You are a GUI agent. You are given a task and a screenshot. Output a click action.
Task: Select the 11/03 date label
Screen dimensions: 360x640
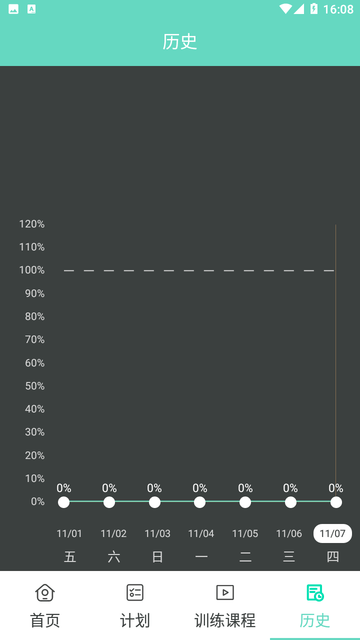[x=158, y=533]
